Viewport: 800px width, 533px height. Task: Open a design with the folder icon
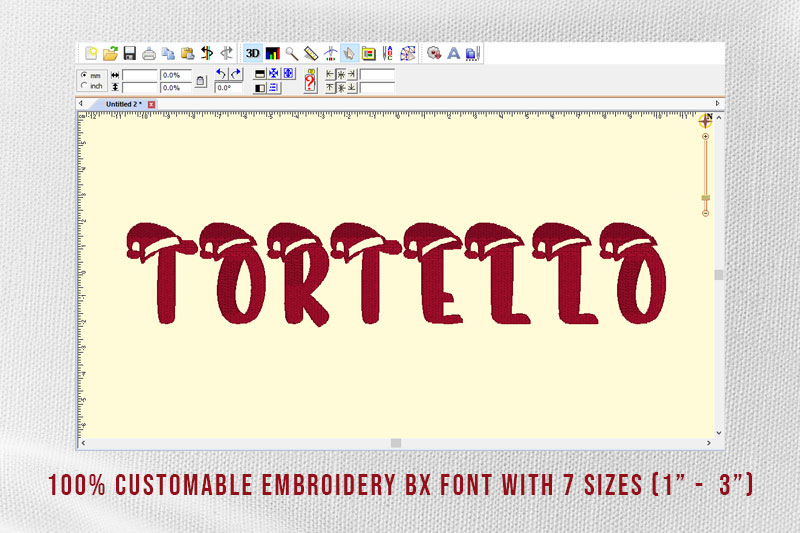[x=110, y=53]
